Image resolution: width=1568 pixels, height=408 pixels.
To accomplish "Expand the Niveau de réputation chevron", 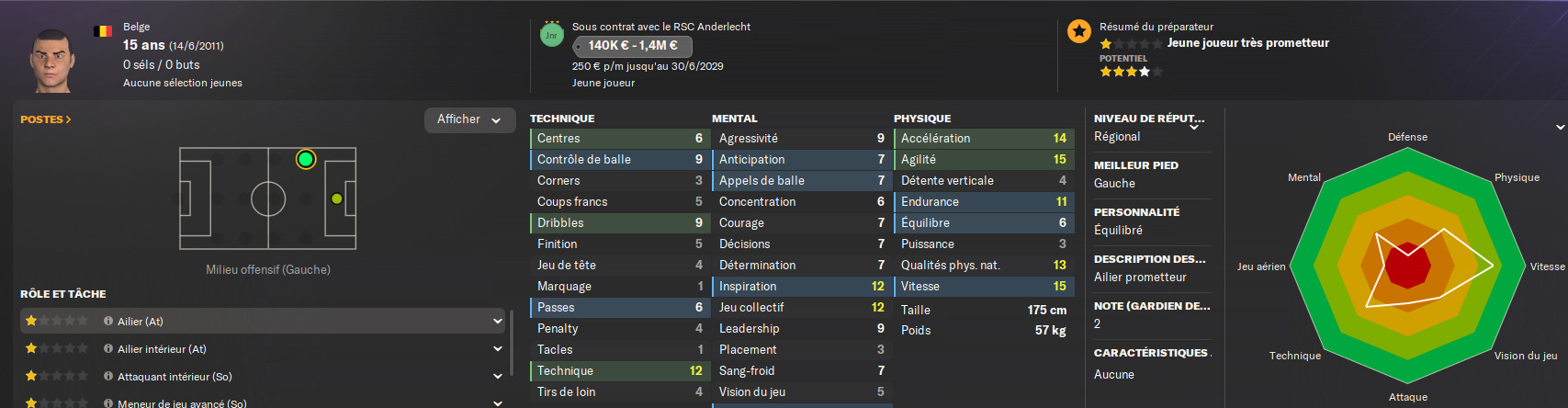I will (1194, 128).
